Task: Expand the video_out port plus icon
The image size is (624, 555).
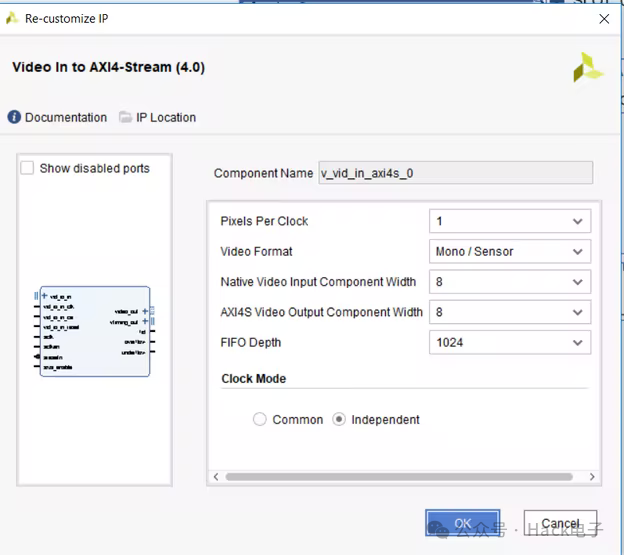Action: 146,311
